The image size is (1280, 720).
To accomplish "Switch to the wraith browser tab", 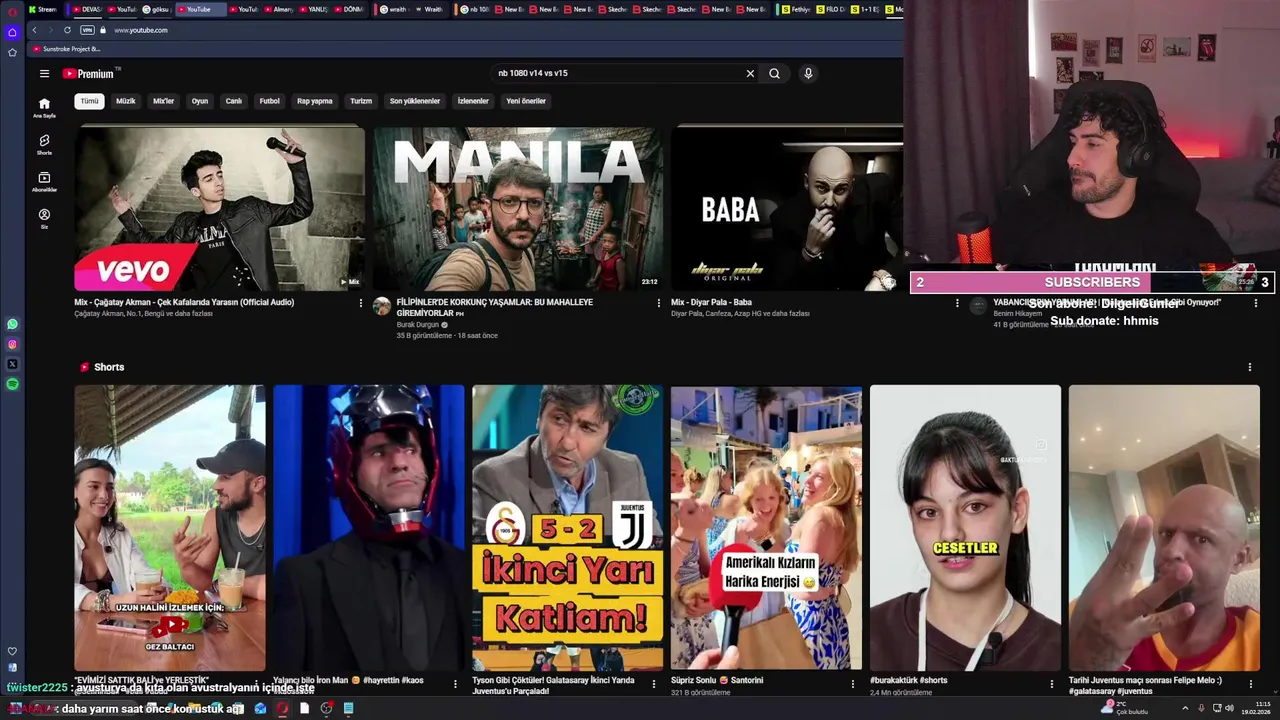I will 396,9.
